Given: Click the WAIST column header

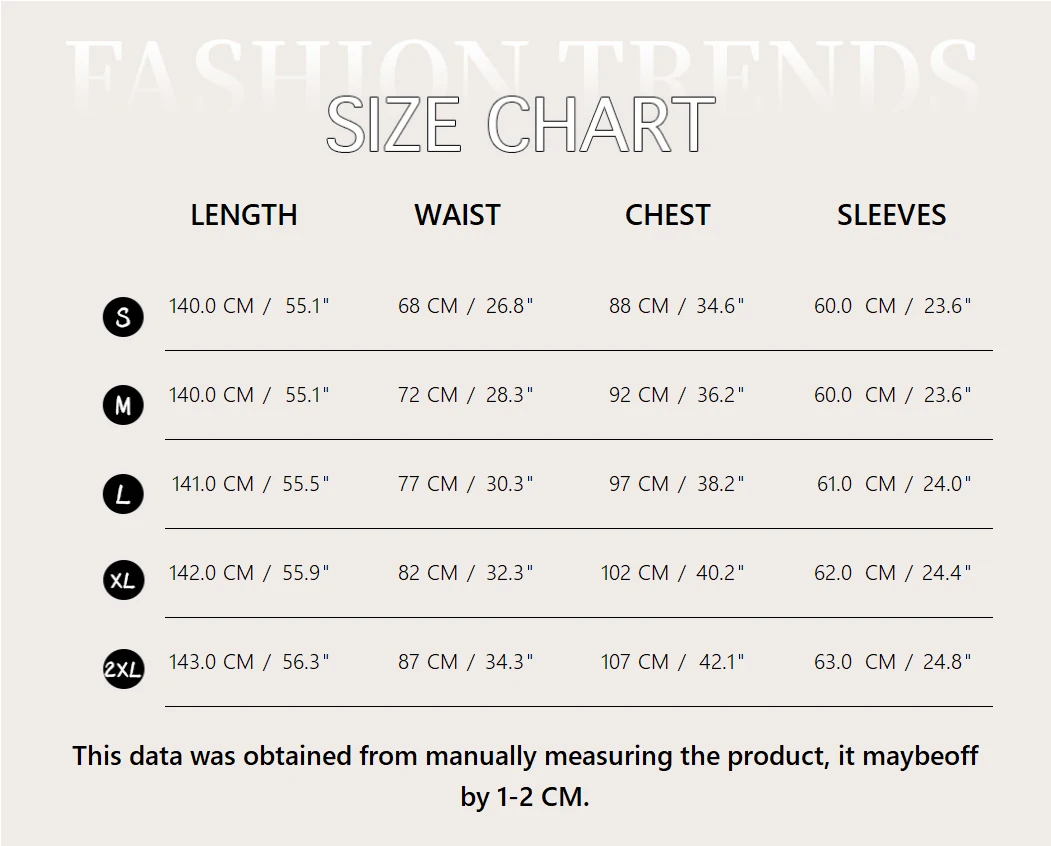Looking at the screenshot, I should (457, 215).
